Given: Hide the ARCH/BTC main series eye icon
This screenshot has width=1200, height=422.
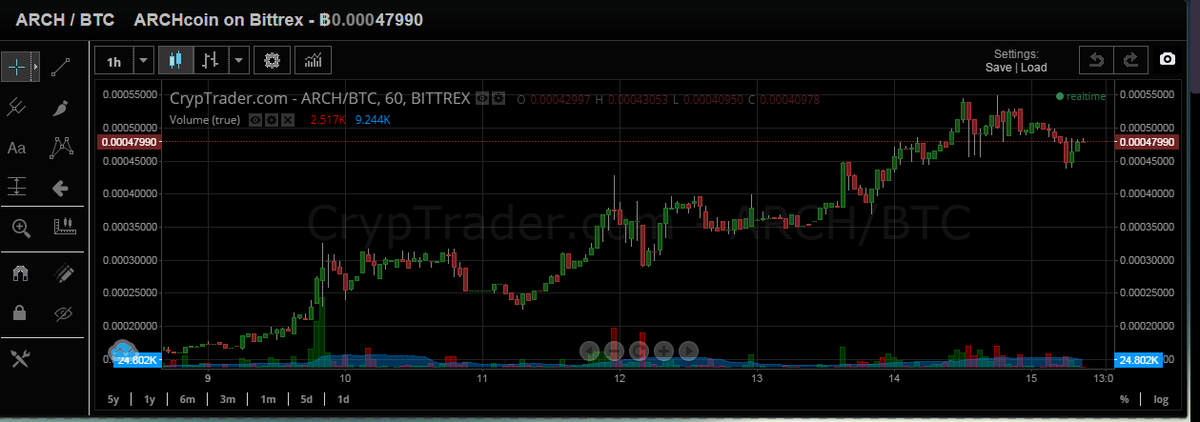Looking at the screenshot, I should pyautogui.click(x=481, y=99).
